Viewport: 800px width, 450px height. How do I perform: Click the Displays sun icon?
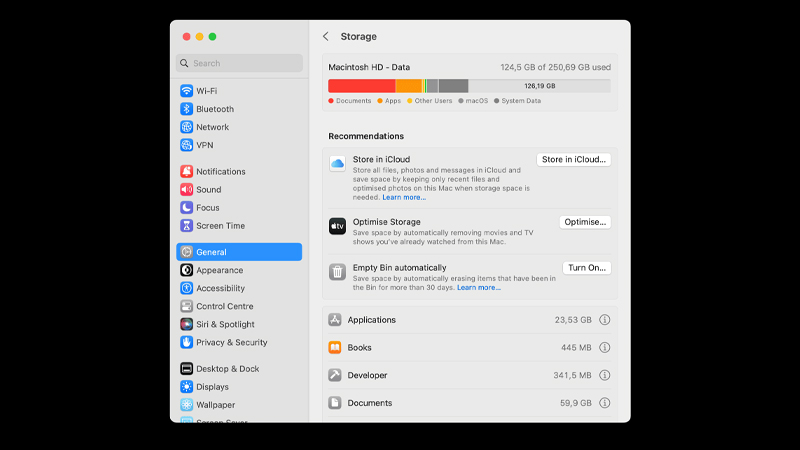pos(187,387)
